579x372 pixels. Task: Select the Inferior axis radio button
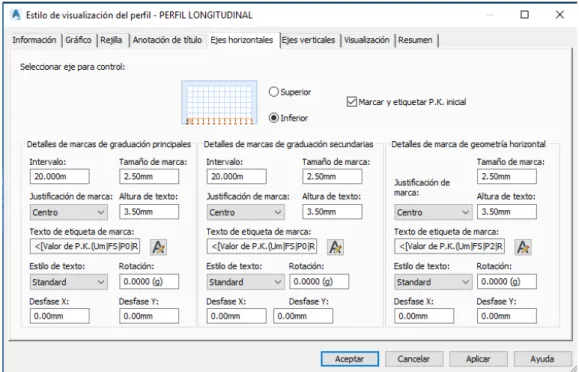(274, 118)
